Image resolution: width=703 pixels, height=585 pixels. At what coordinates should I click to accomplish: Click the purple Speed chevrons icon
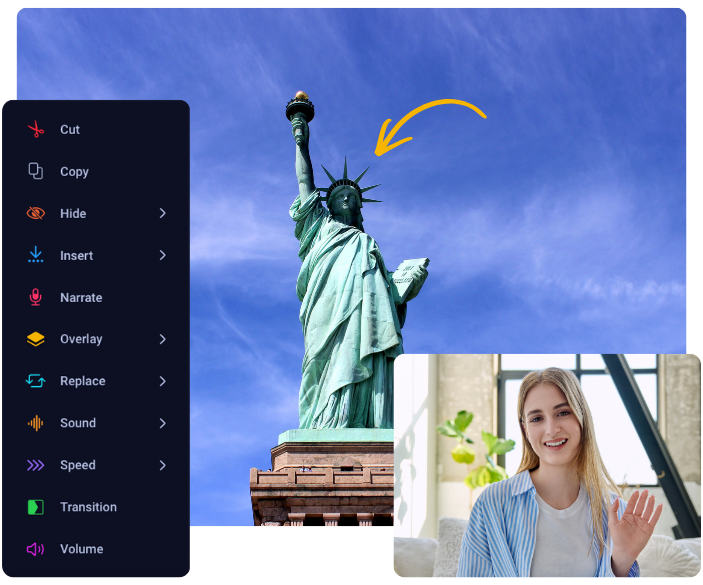coord(35,465)
